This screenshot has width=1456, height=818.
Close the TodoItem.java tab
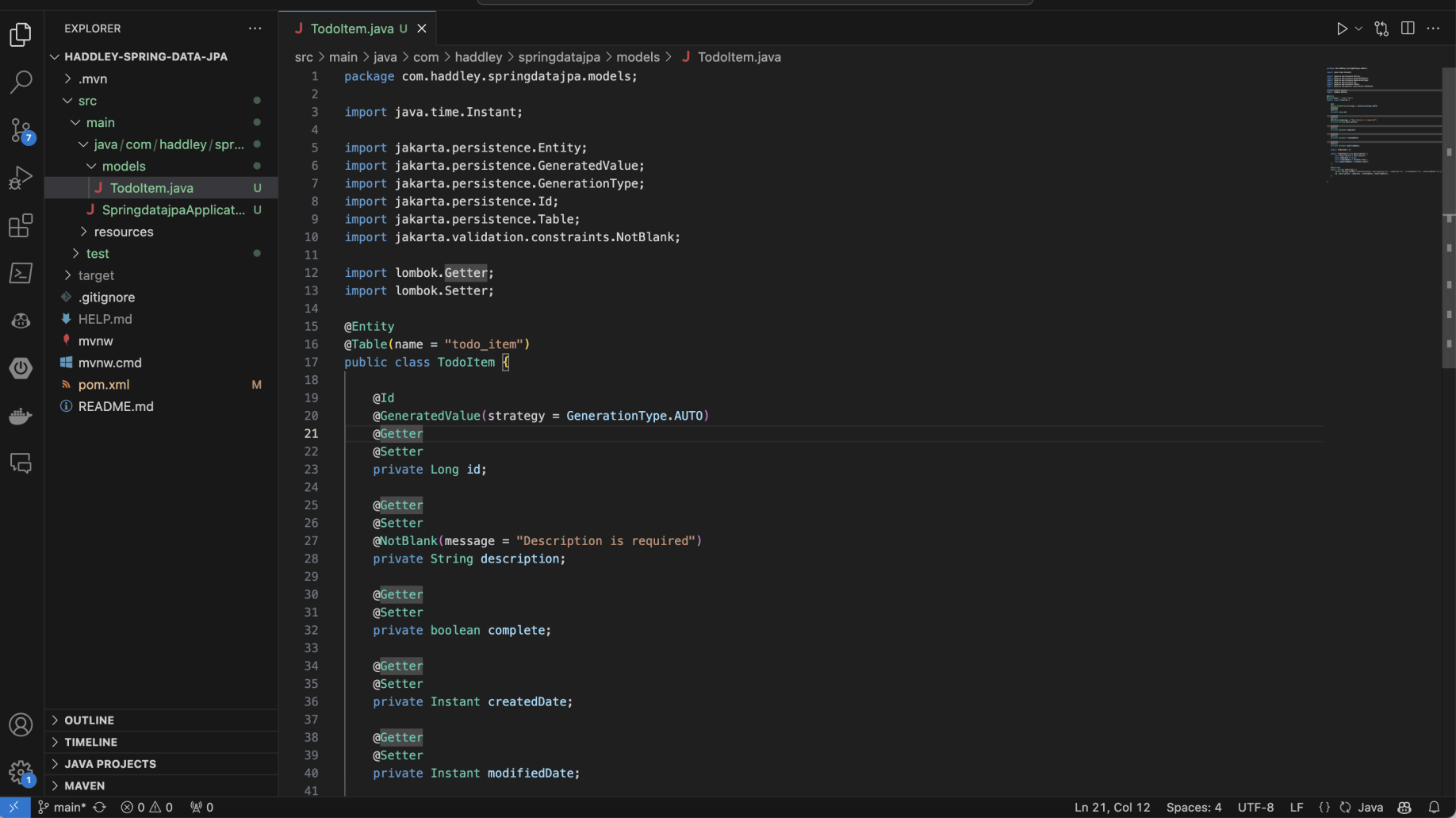tap(422, 29)
